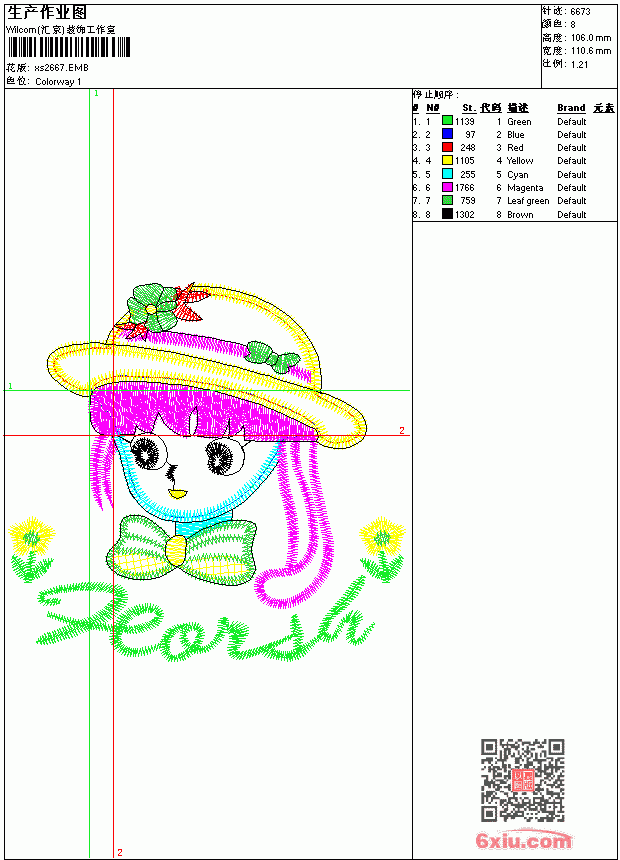620x860 pixels.
Task: Click the Brand column header
Action: tap(571, 108)
